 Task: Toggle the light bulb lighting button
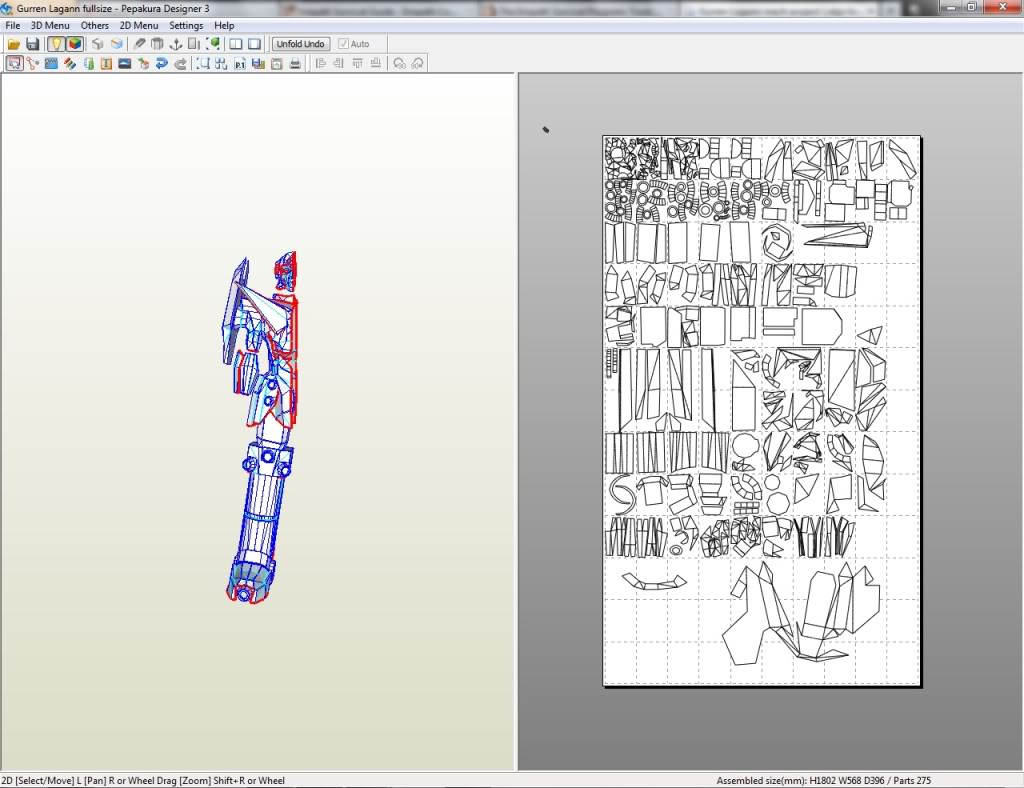pos(56,44)
